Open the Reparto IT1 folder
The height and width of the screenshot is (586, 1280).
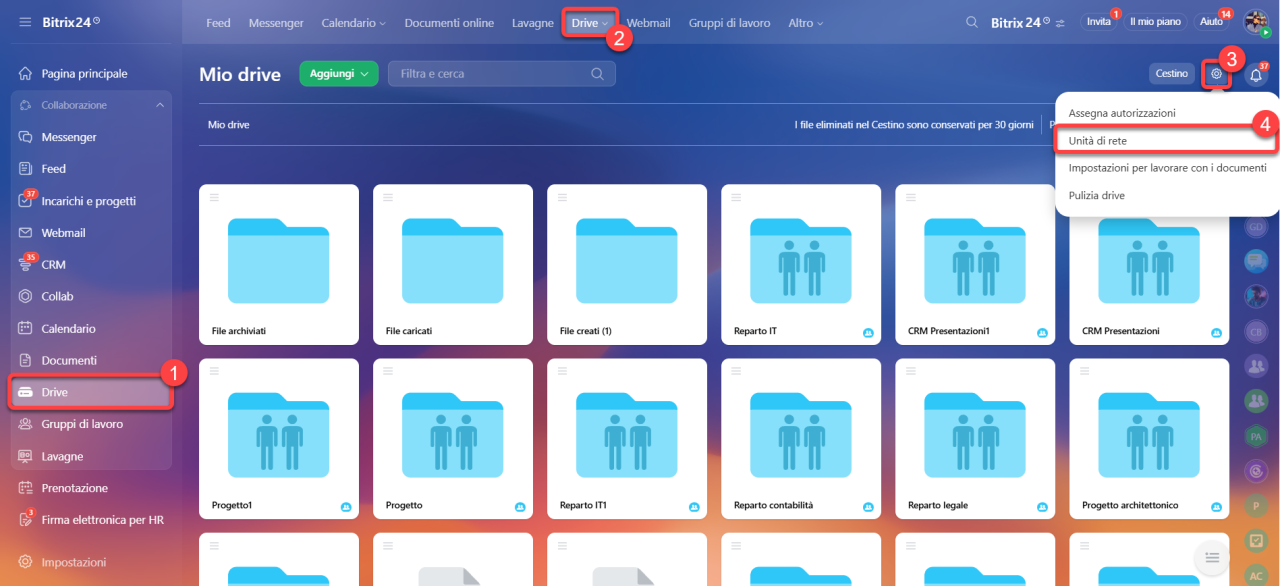click(627, 439)
